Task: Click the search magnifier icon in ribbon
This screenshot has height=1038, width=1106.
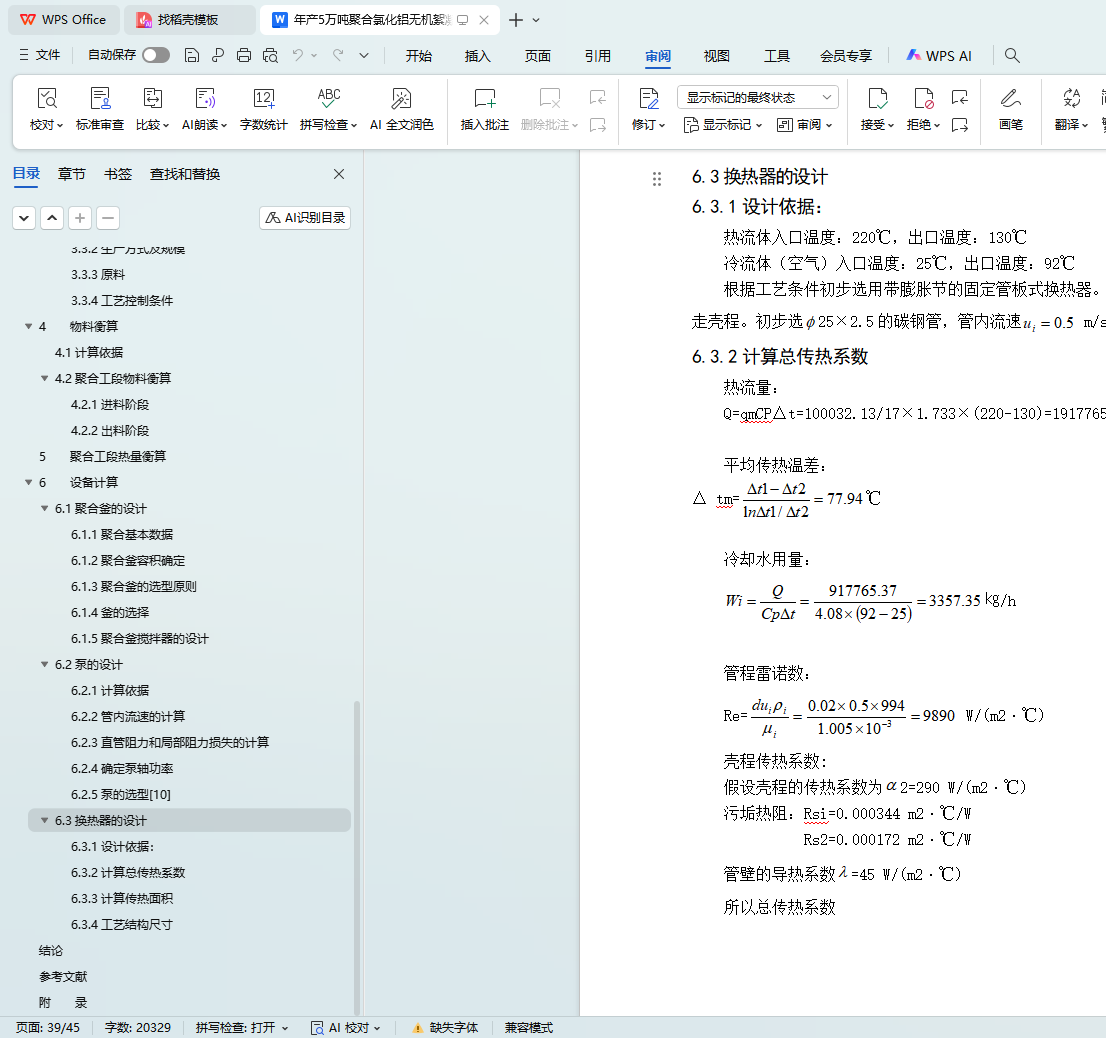Action: [1012, 56]
